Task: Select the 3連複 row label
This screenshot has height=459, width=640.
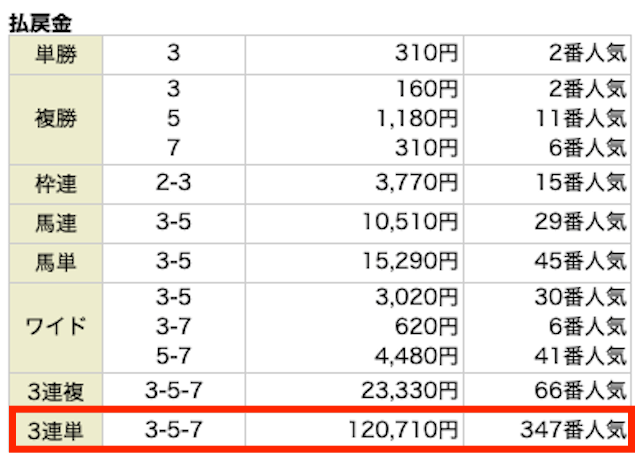Action: (x=56, y=390)
